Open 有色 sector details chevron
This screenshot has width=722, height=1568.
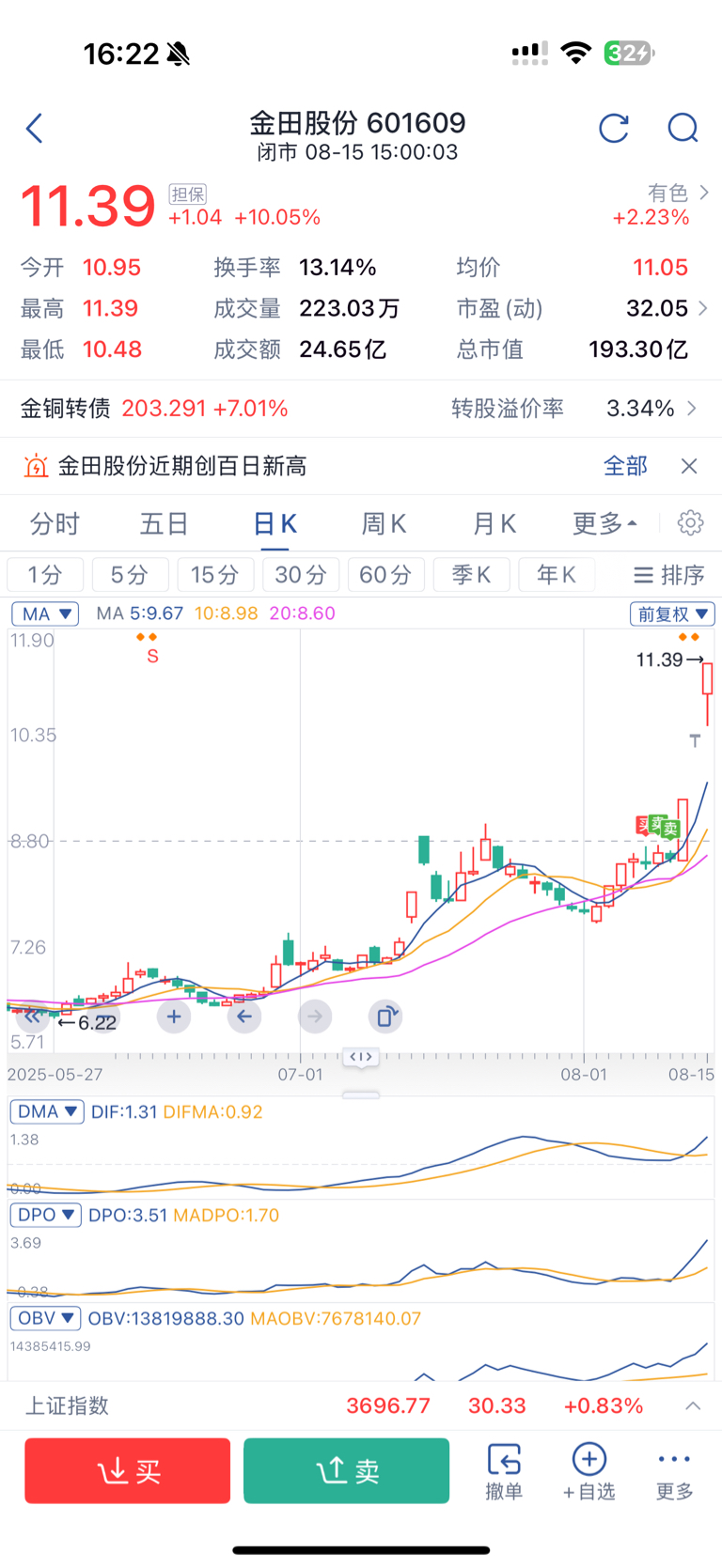click(704, 193)
